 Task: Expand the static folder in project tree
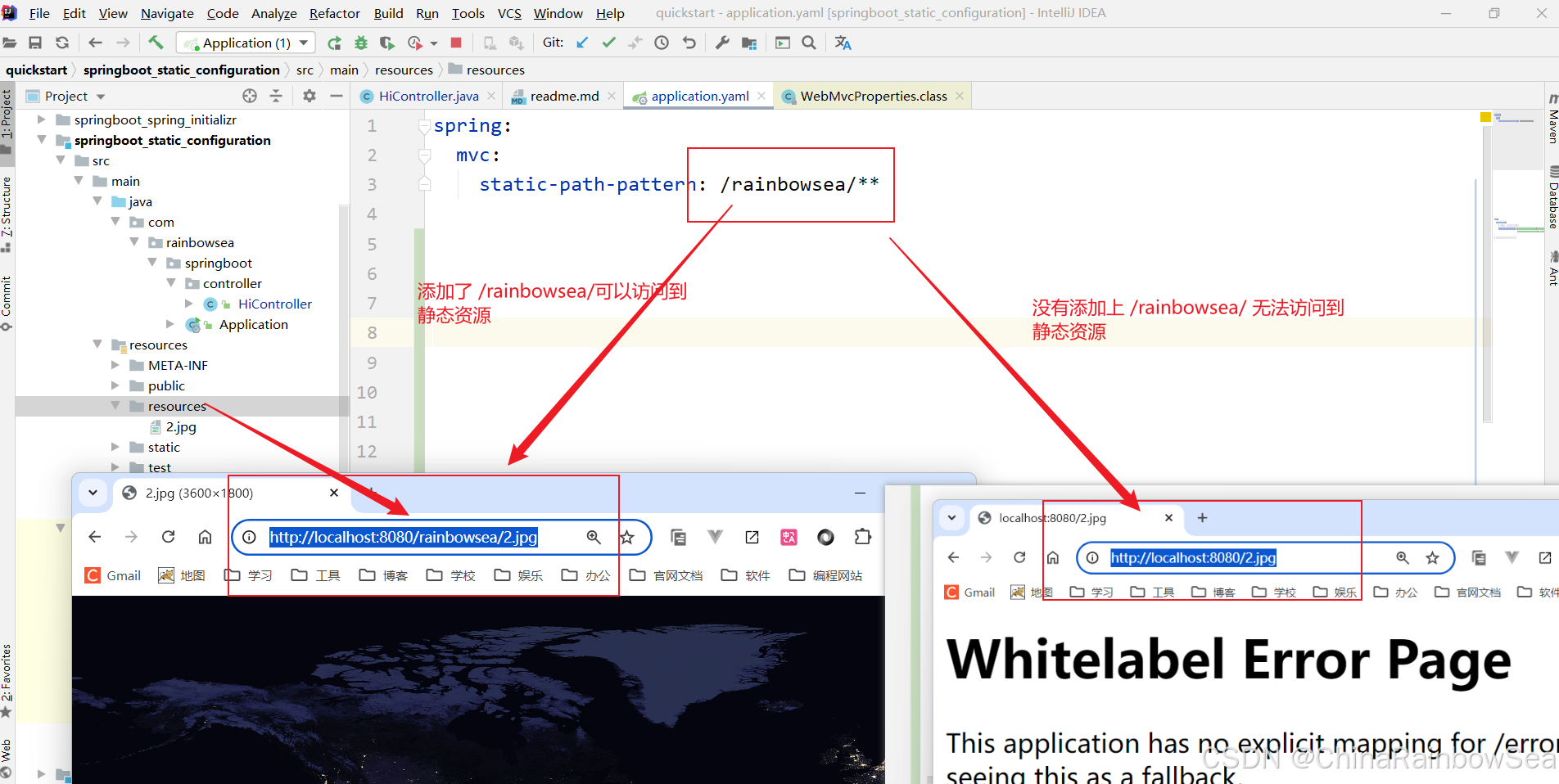pyautogui.click(x=115, y=447)
